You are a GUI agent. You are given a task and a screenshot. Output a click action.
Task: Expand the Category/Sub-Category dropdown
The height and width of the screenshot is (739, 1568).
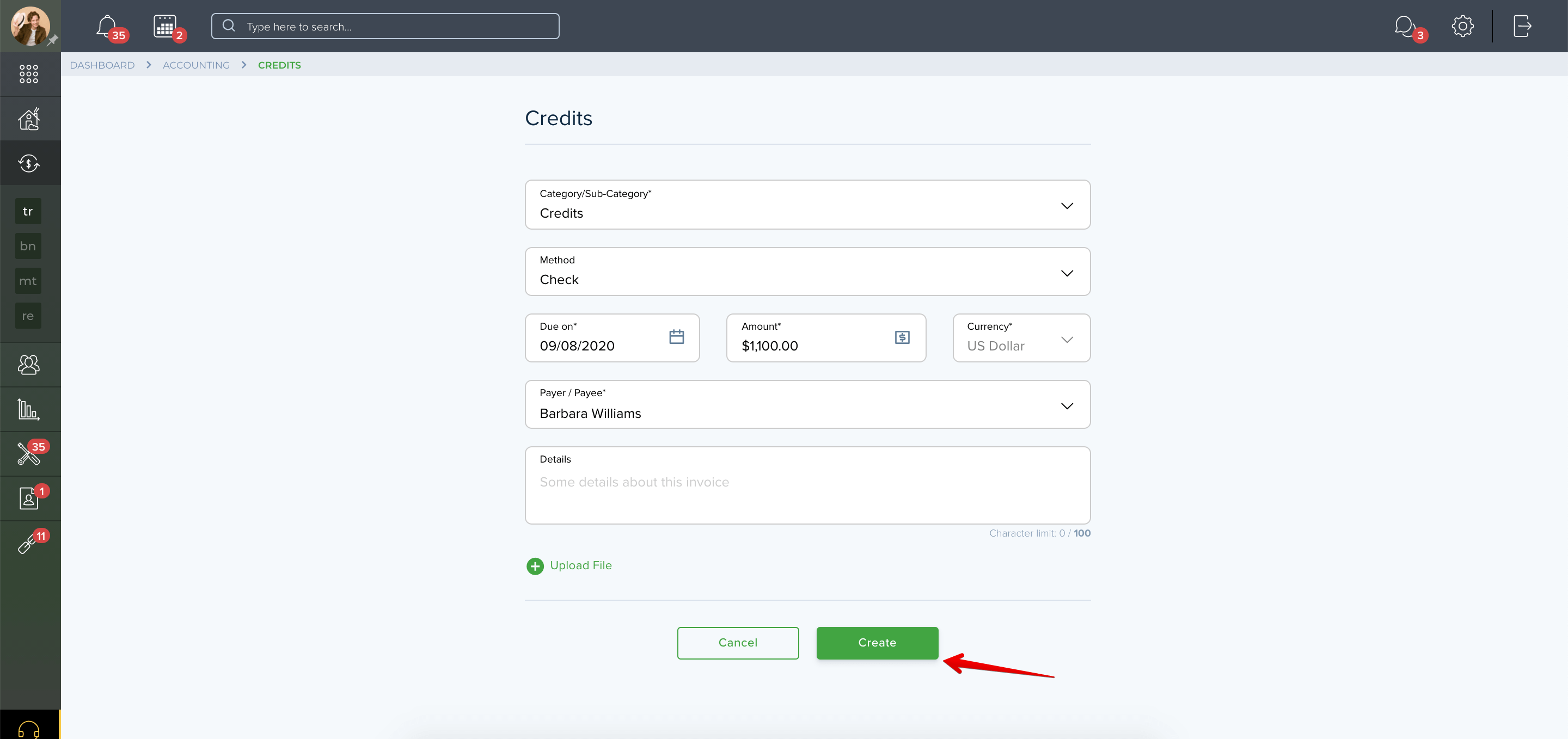807,205
